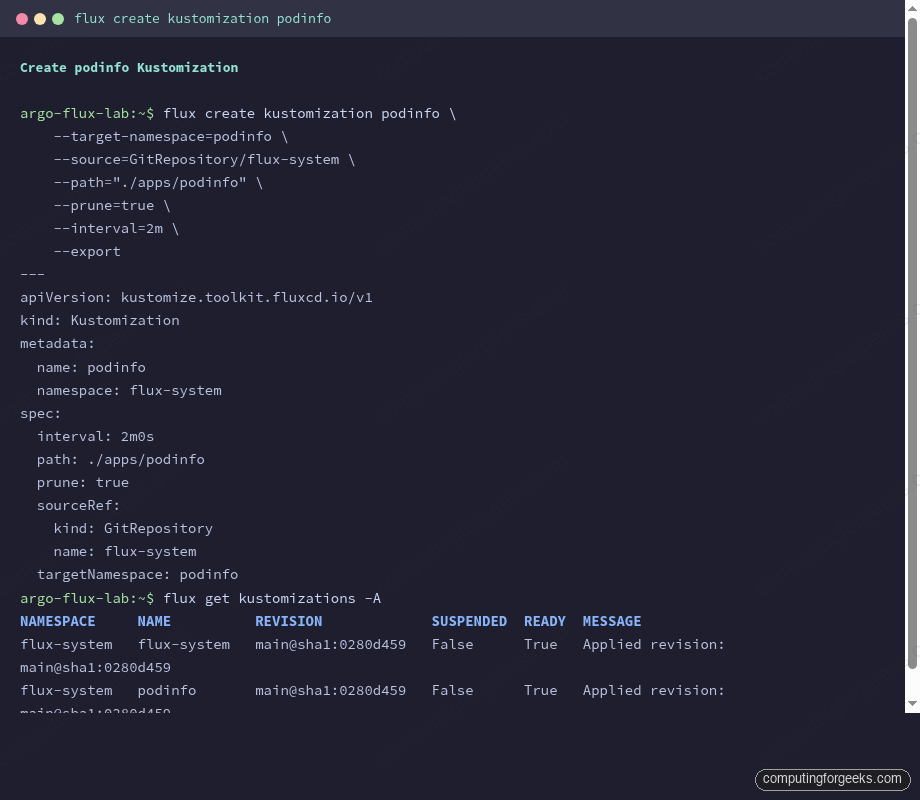This screenshot has width=920, height=800.
Task: Click the 'name: podinfo' line
Action: click(91, 367)
